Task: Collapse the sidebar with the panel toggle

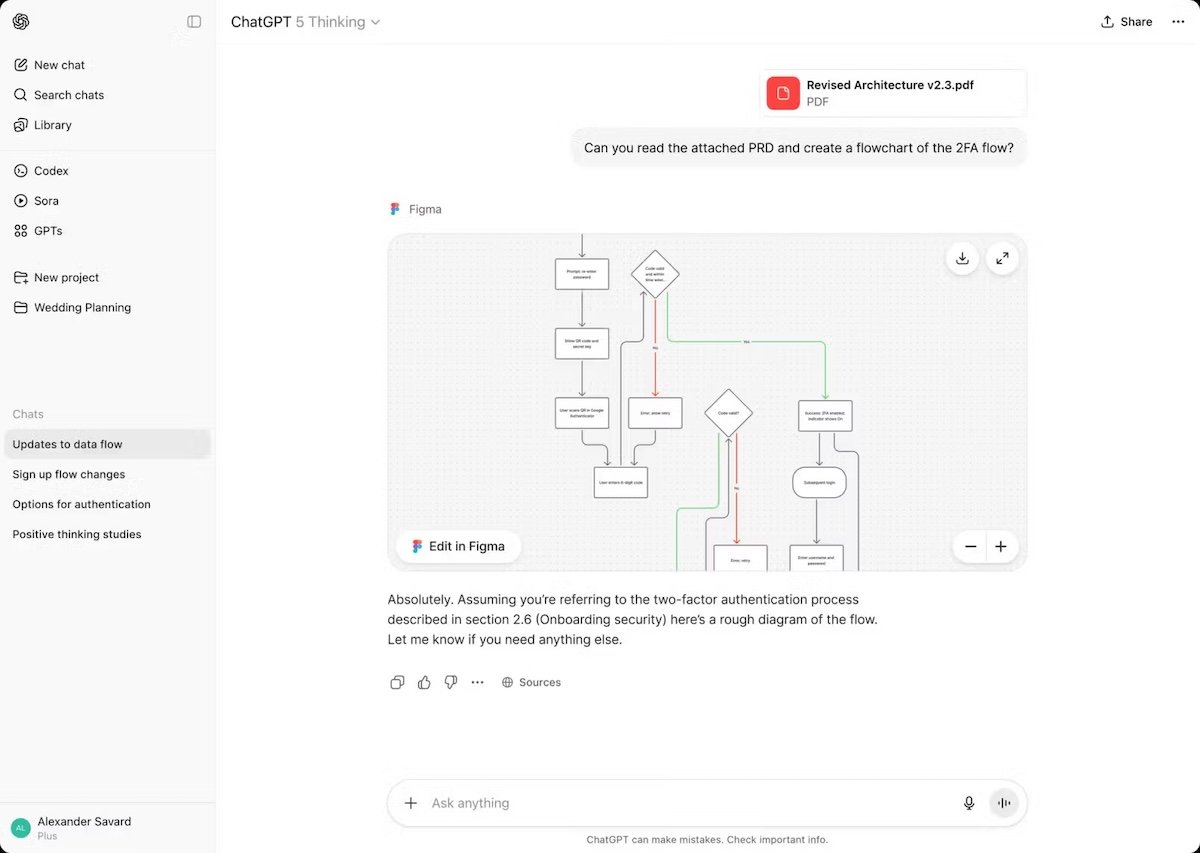Action: (193, 21)
